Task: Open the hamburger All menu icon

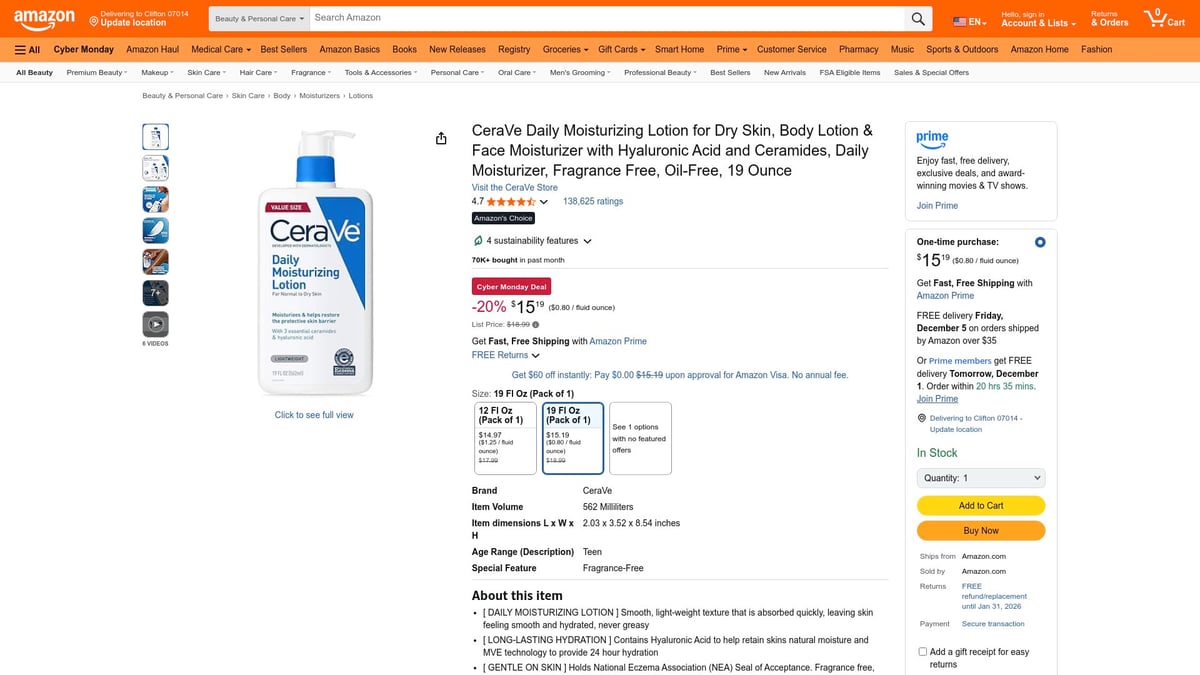Action: pyautogui.click(x=21, y=49)
